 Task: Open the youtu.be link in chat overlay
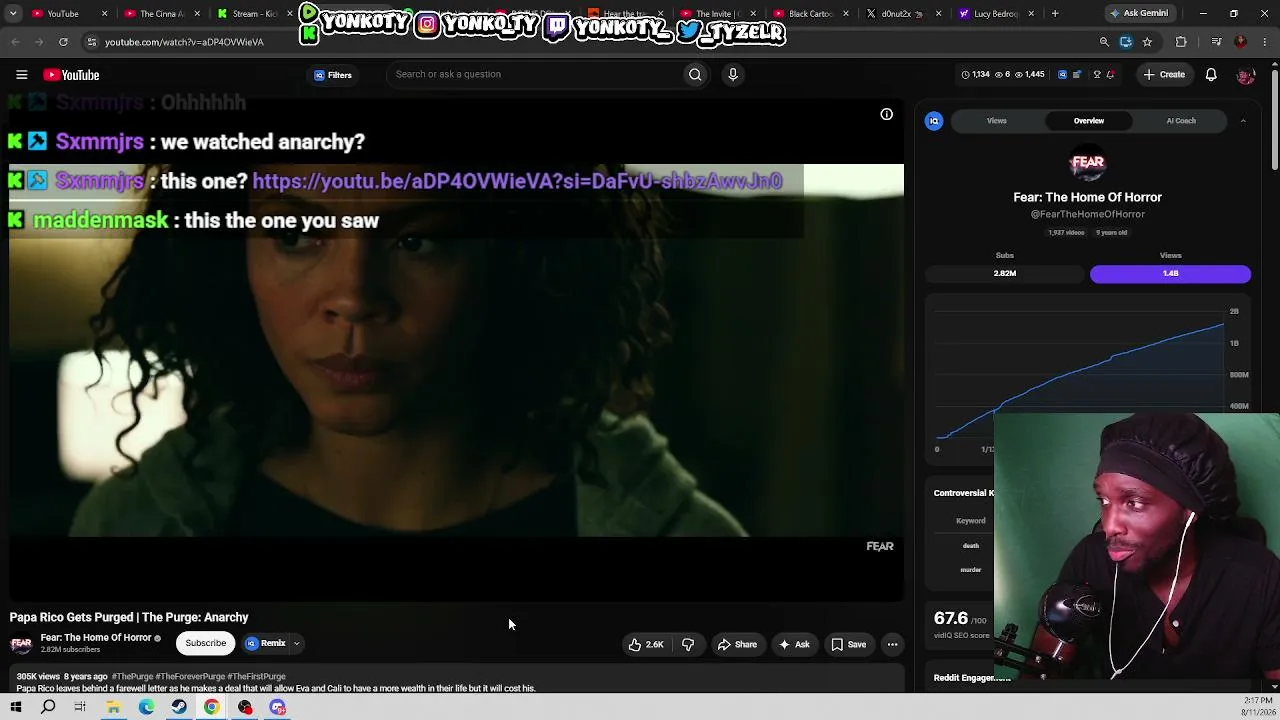tap(517, 181)
